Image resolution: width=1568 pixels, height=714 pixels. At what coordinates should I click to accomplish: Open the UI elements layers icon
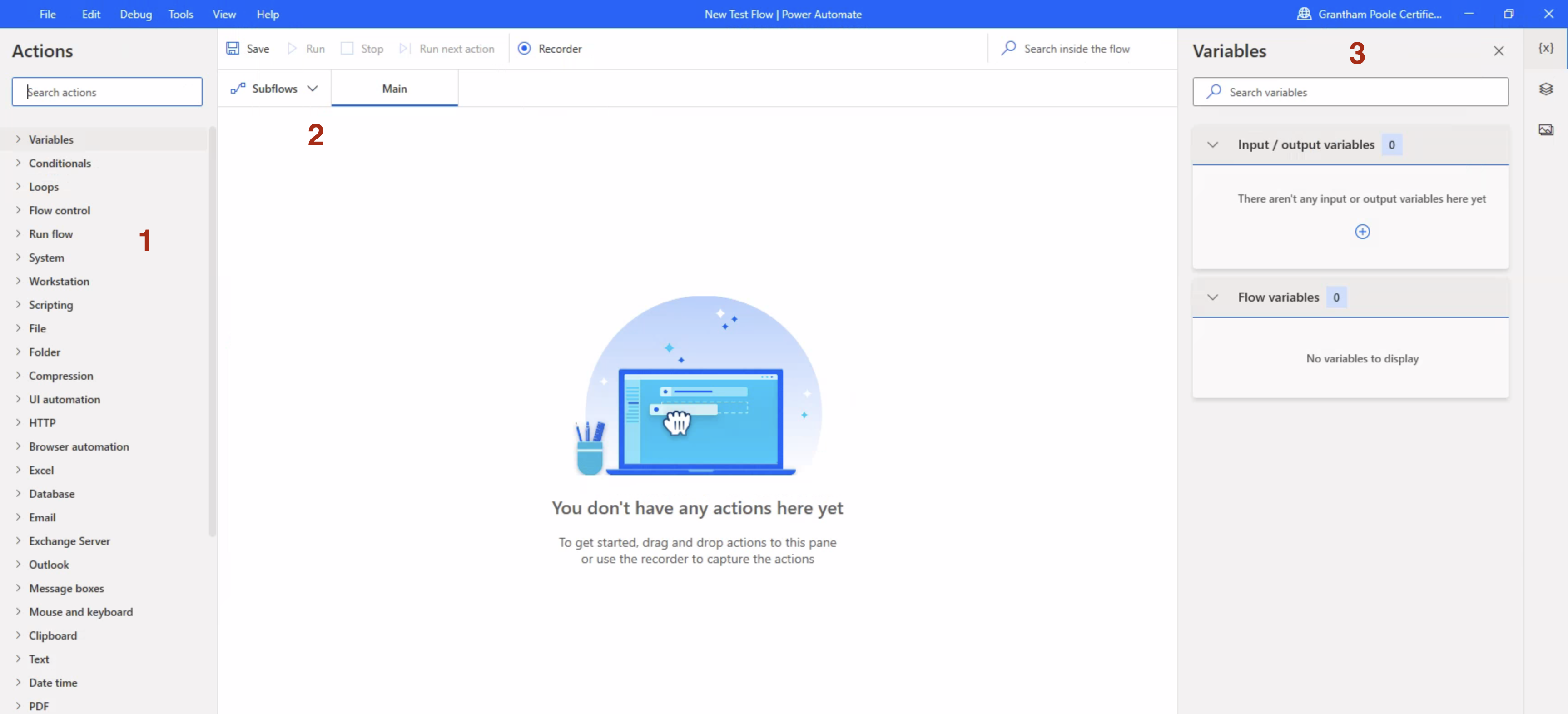pos(1546,89)
